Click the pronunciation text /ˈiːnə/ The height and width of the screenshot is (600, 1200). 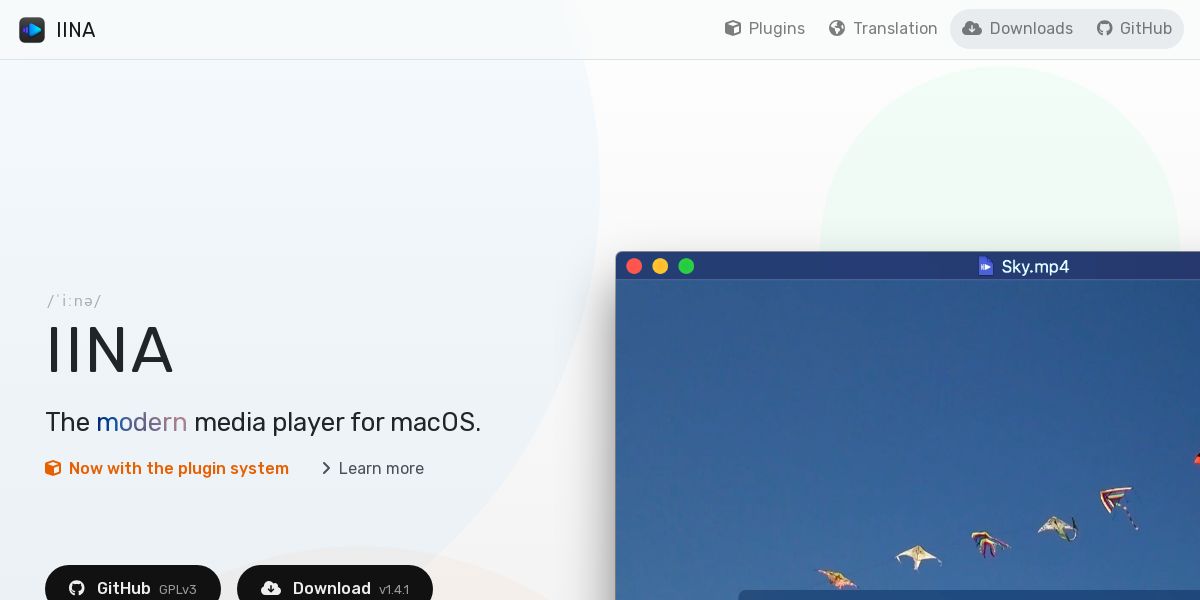coord(74,301)
